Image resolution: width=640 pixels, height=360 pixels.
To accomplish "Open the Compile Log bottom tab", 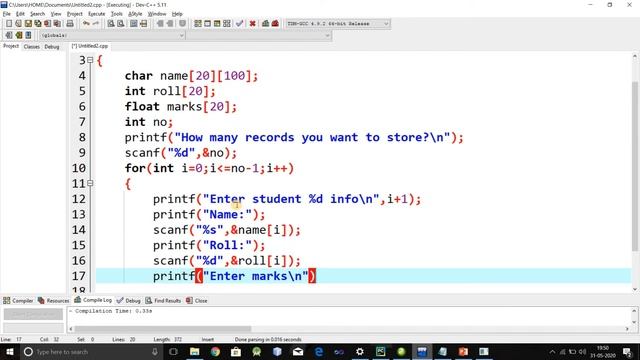I will 93,300.
